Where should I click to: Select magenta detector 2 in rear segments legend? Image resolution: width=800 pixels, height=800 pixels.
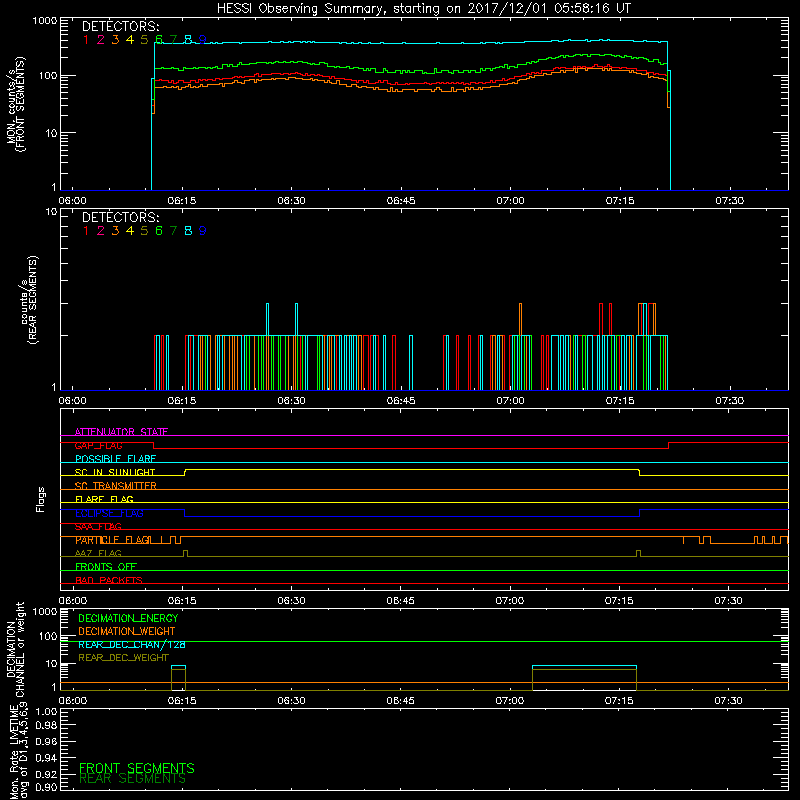(101, 231)
